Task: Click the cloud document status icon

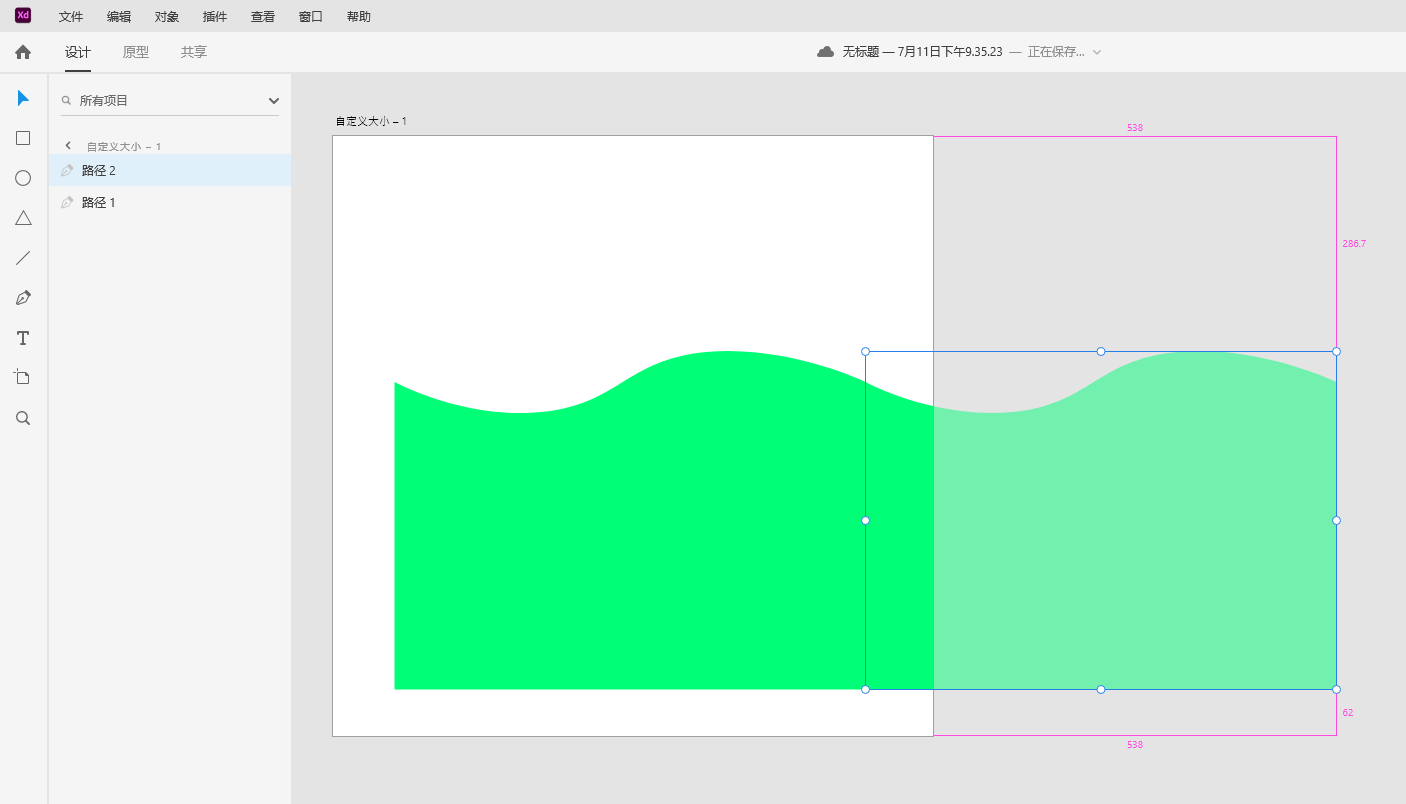Action: tap(825, 52)
